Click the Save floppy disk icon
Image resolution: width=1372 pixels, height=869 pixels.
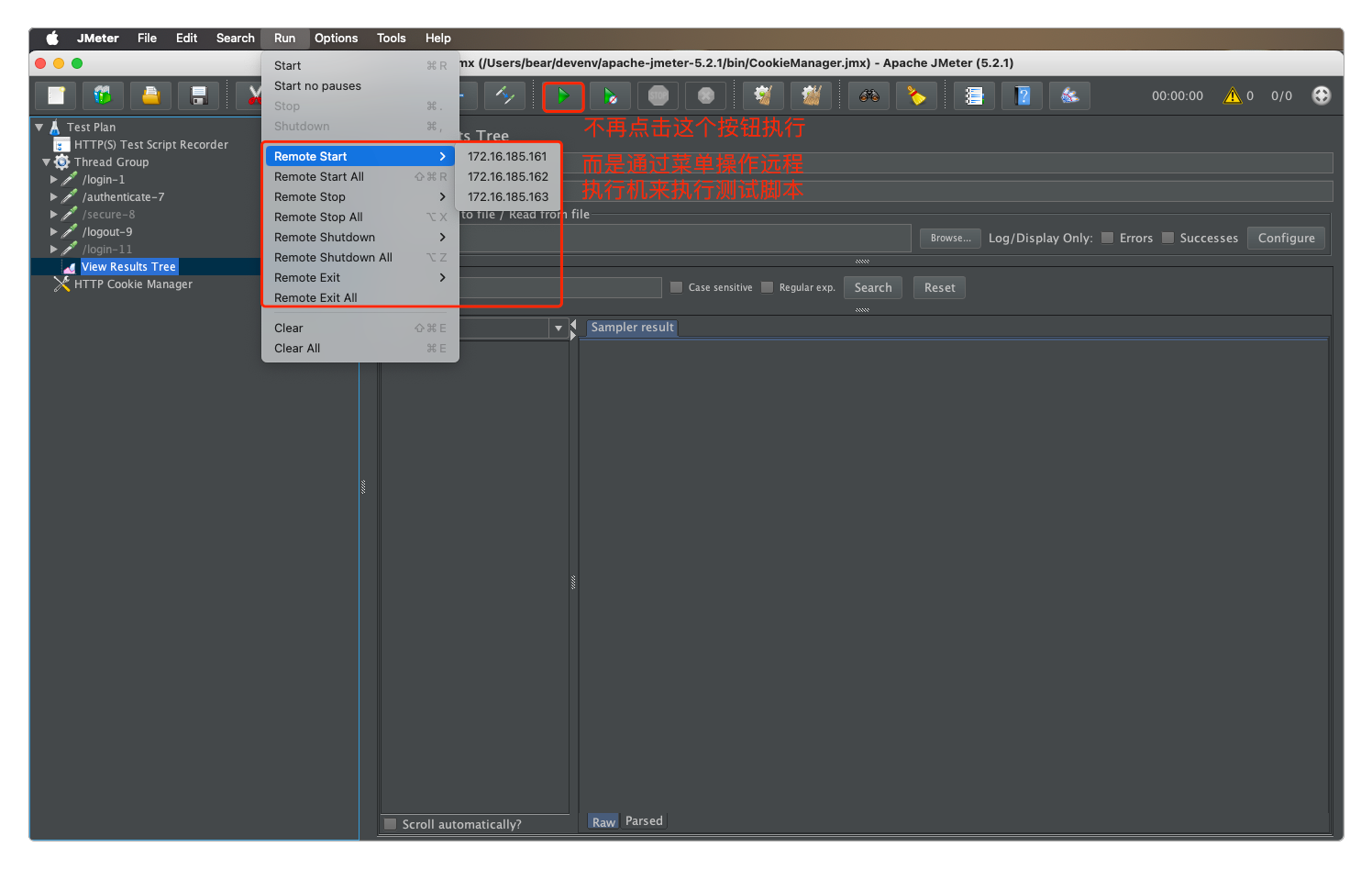coord(198,95)
